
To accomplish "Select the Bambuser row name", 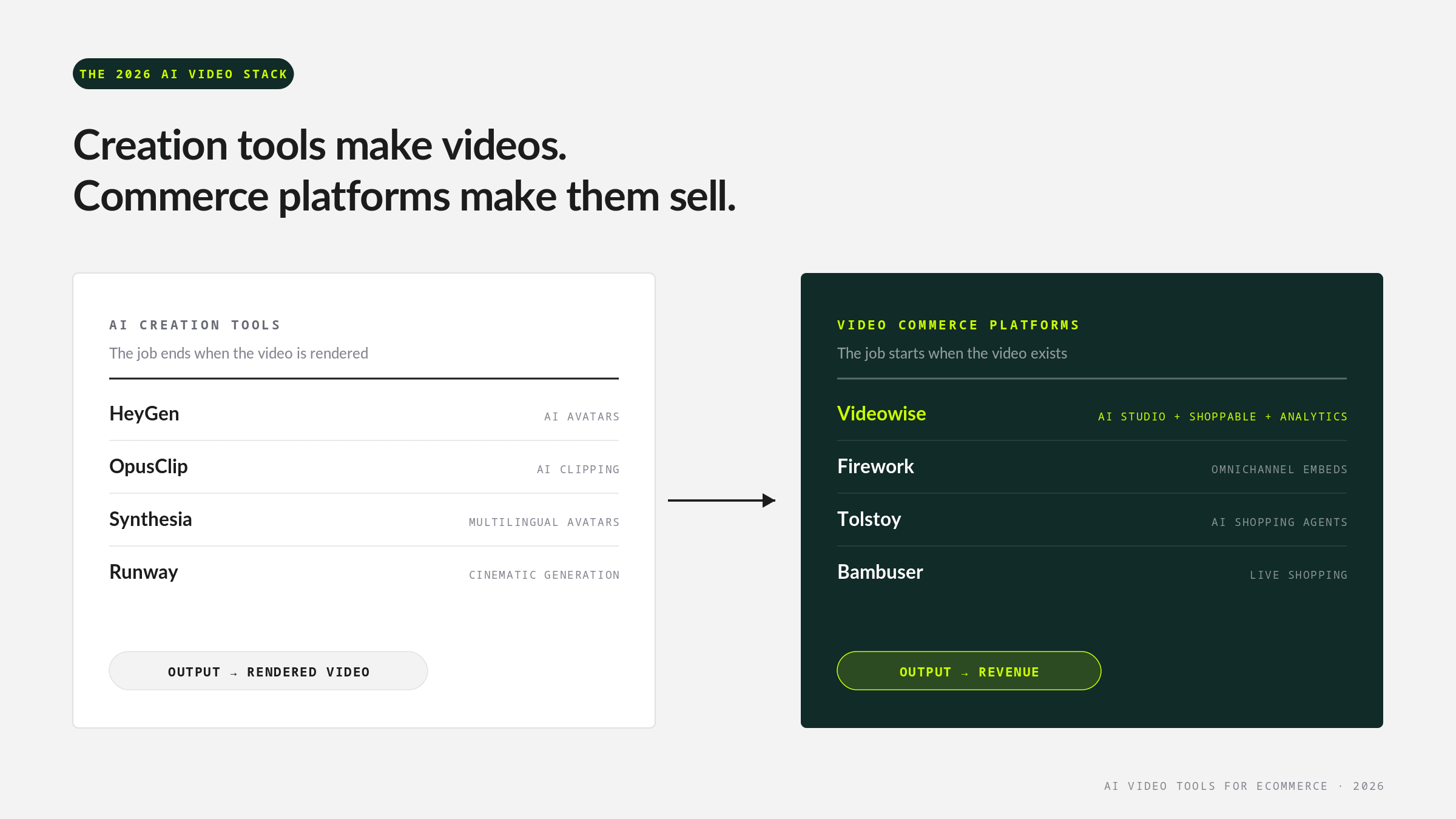I will click(x=880, y=572).
